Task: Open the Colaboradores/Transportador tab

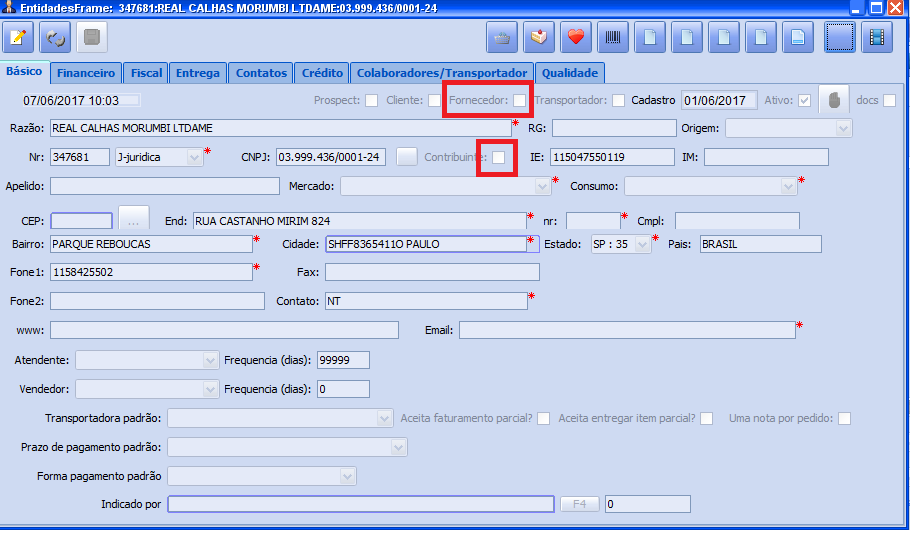Action: pyautogui.click(x=442, y=73)
